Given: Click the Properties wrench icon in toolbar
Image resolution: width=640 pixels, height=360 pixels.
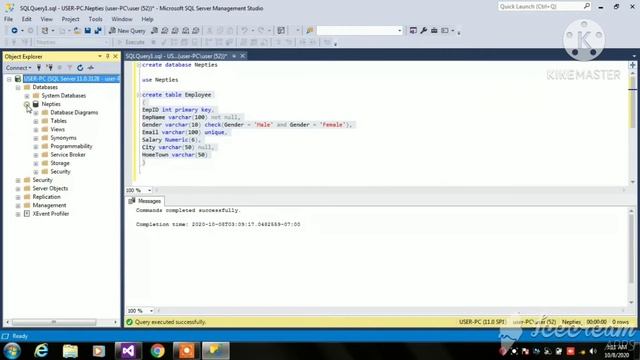Looking at the screenshot, I should point(424,31).
